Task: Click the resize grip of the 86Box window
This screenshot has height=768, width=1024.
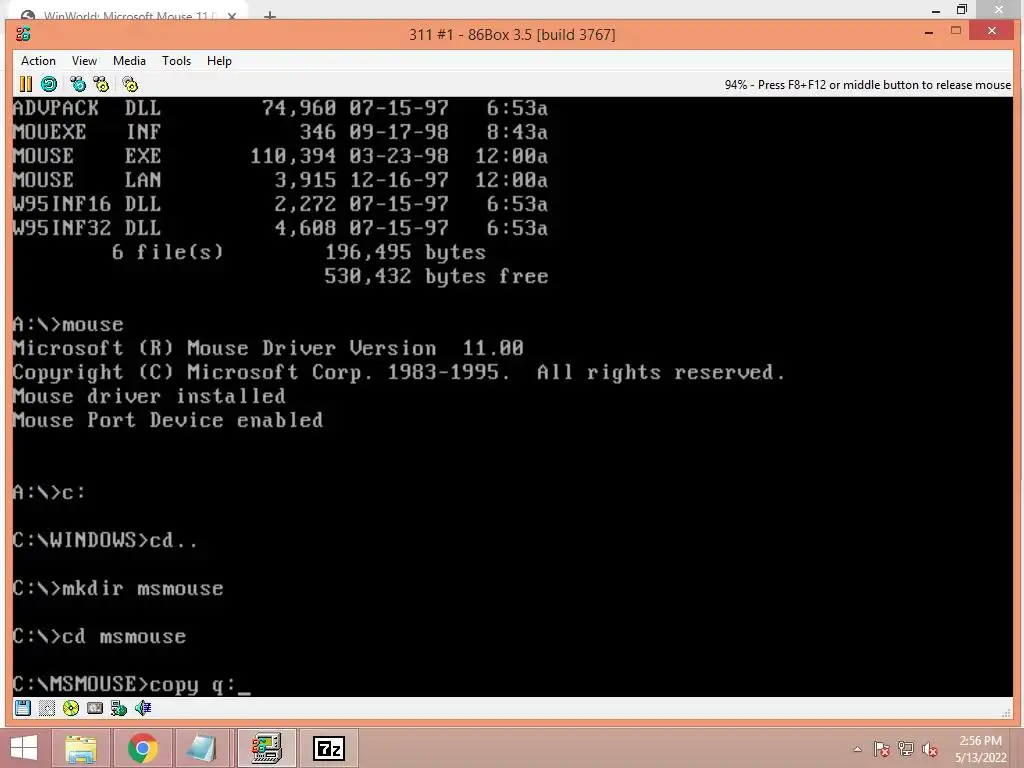Action: coord(1006,712)
